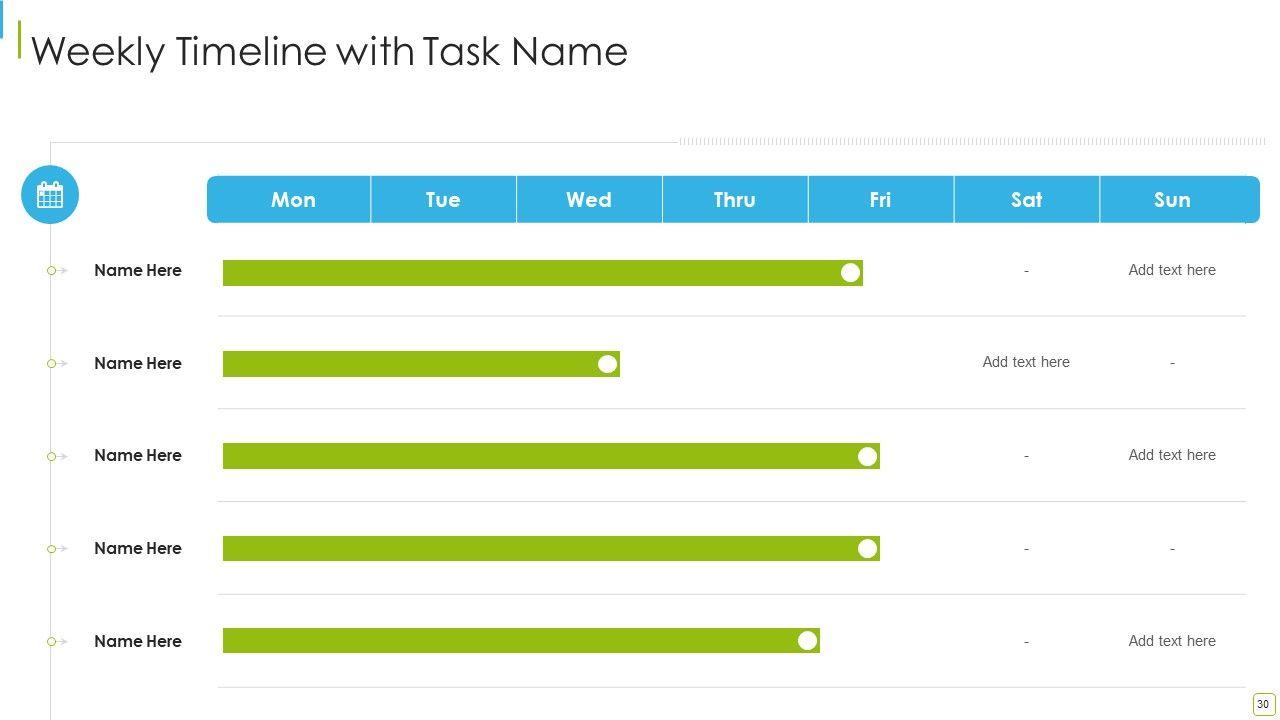Select the Wed column header
The image size is (1280, 720).
coord(588,200)
